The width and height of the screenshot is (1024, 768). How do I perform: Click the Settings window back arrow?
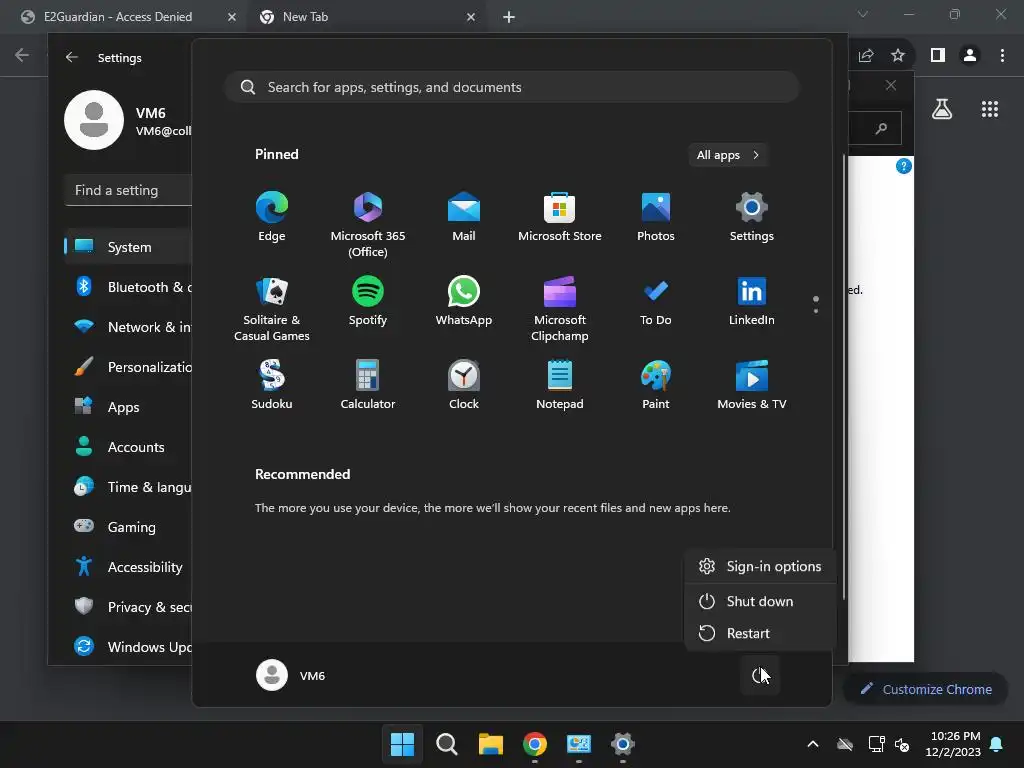[x=72, y=57]
